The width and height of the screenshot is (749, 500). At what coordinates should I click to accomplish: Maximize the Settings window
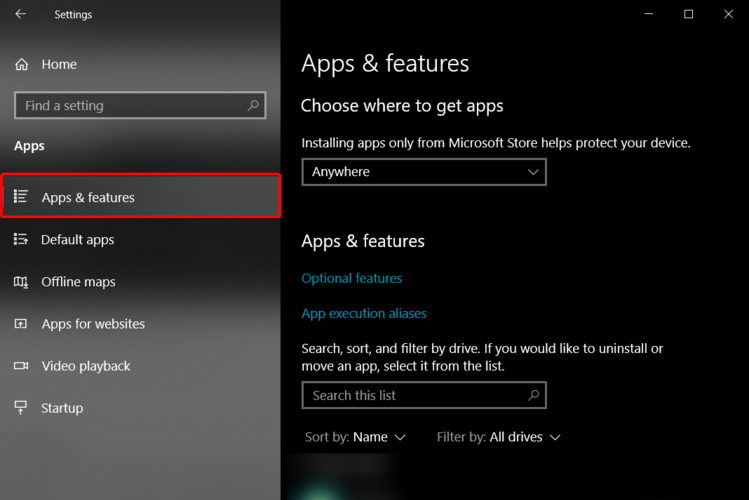688,14
